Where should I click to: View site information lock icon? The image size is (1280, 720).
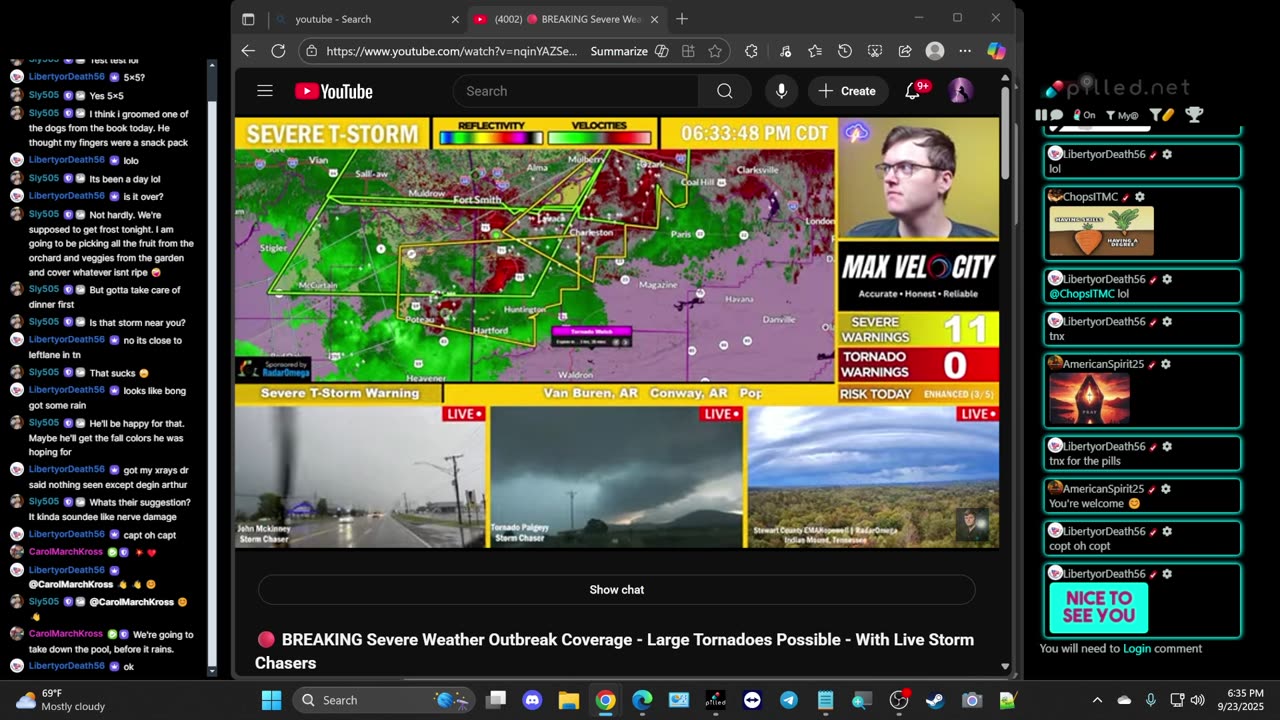pyautogui.click(x=311, y=51)
